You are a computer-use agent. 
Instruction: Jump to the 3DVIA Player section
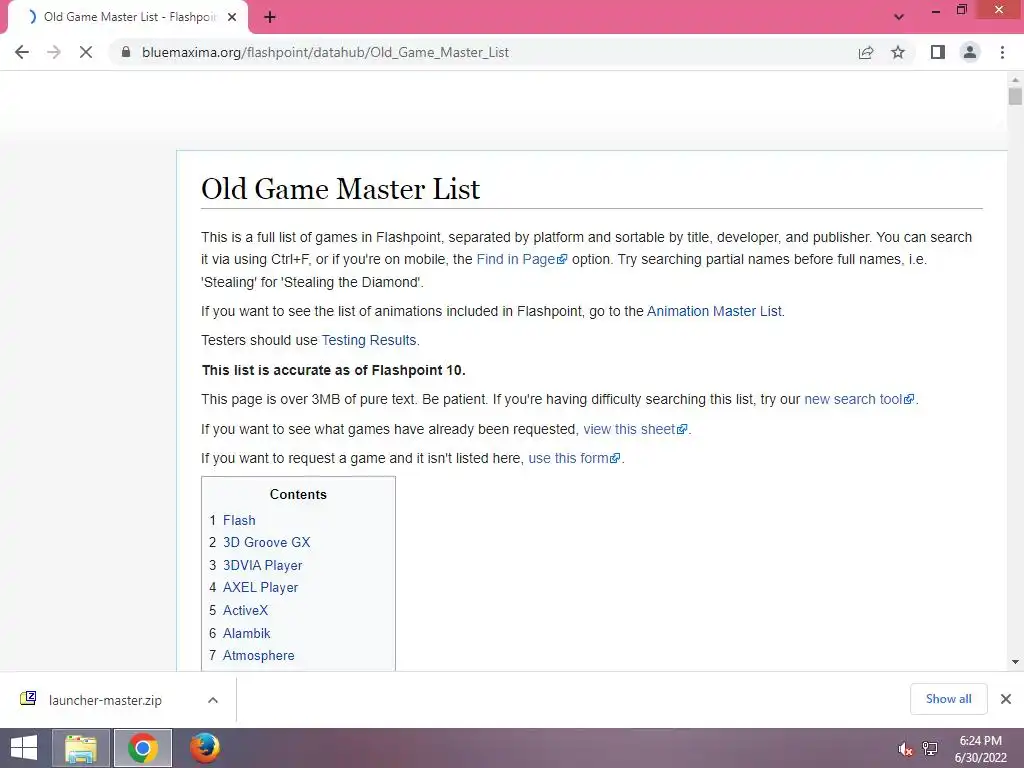263,566
